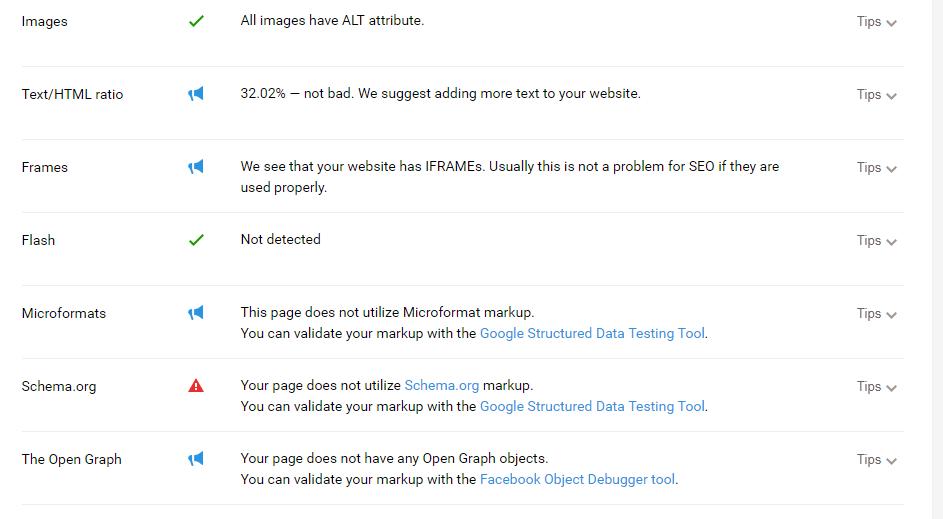The width and height of the screenshot is (943, 519).
Task: Open Google Structured Data Testing Tool under Microformats
Action: click(x=592, y=333)
